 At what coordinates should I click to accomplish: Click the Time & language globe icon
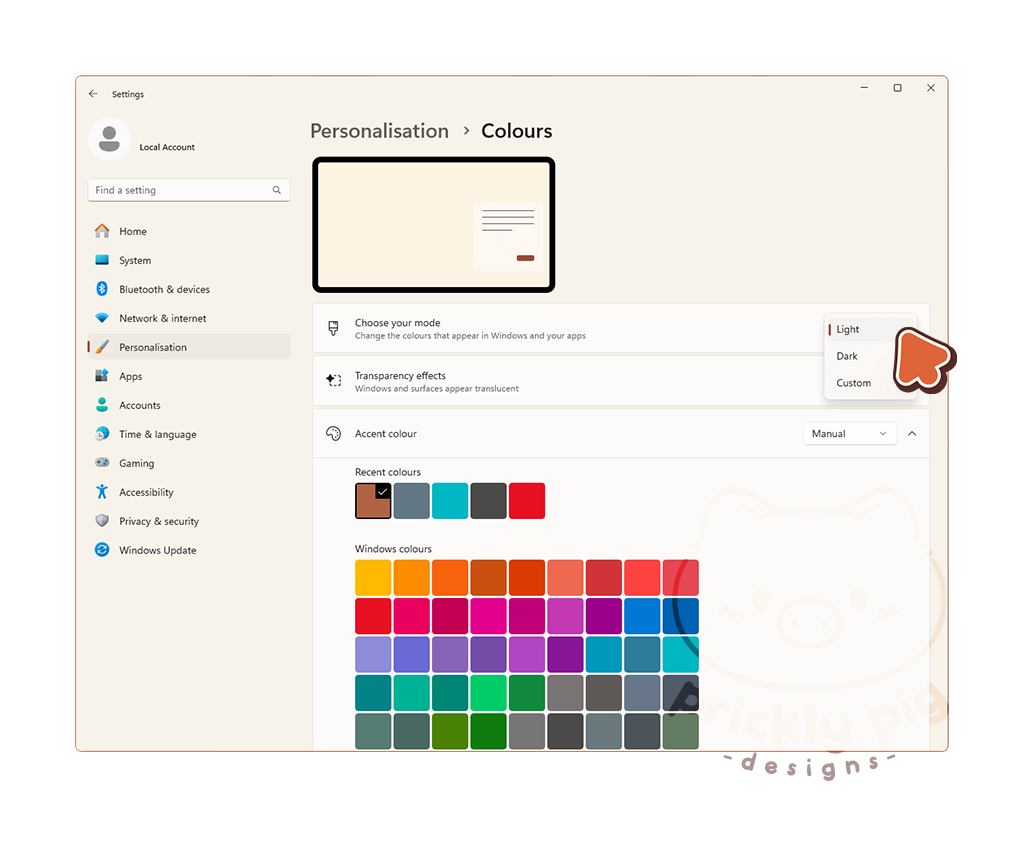(102, 434)
